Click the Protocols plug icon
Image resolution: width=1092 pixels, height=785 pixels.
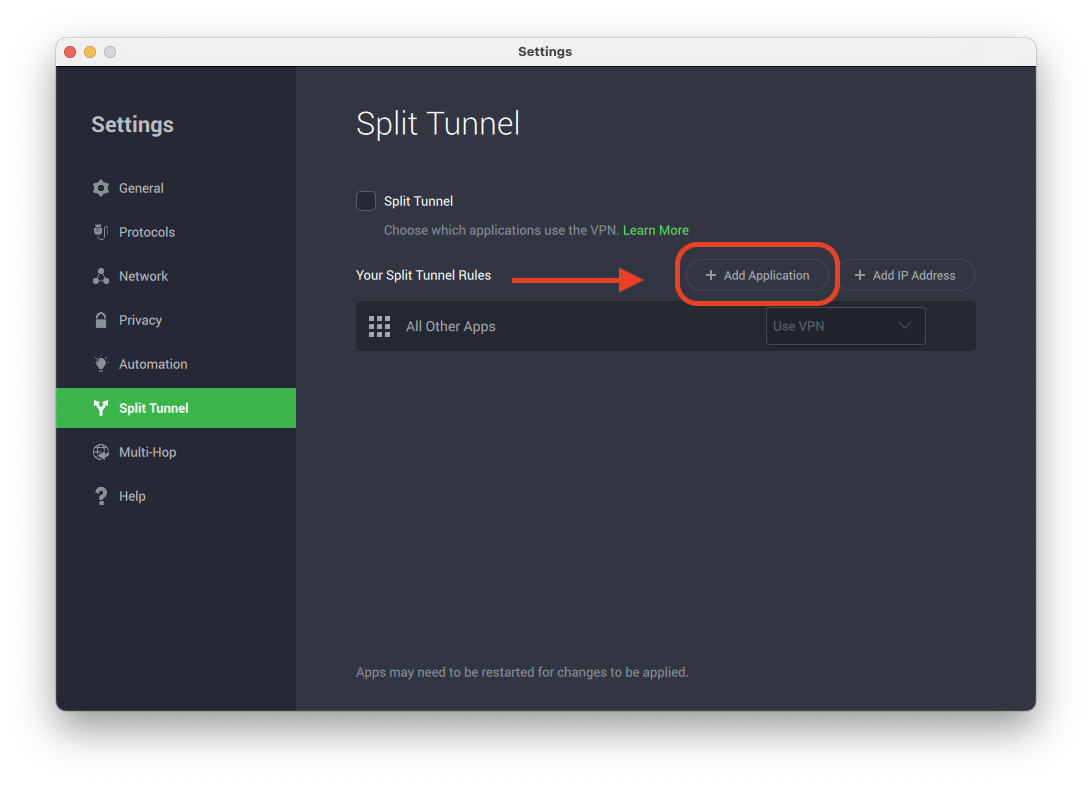pos(101,232)
